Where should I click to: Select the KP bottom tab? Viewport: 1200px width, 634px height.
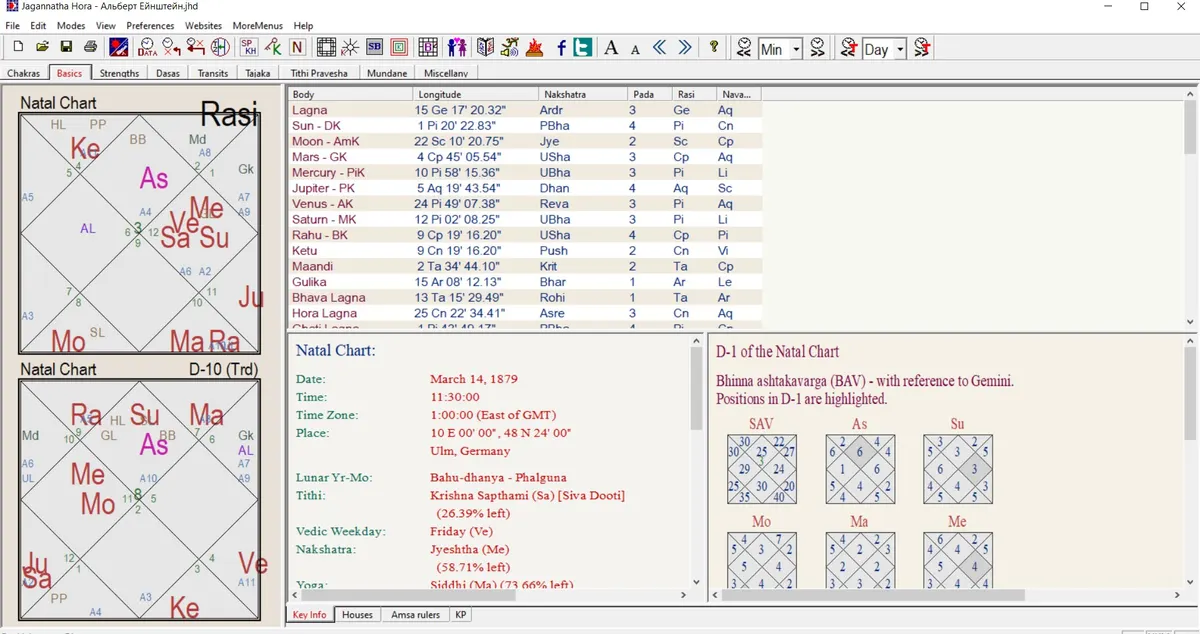click(460, 615)
